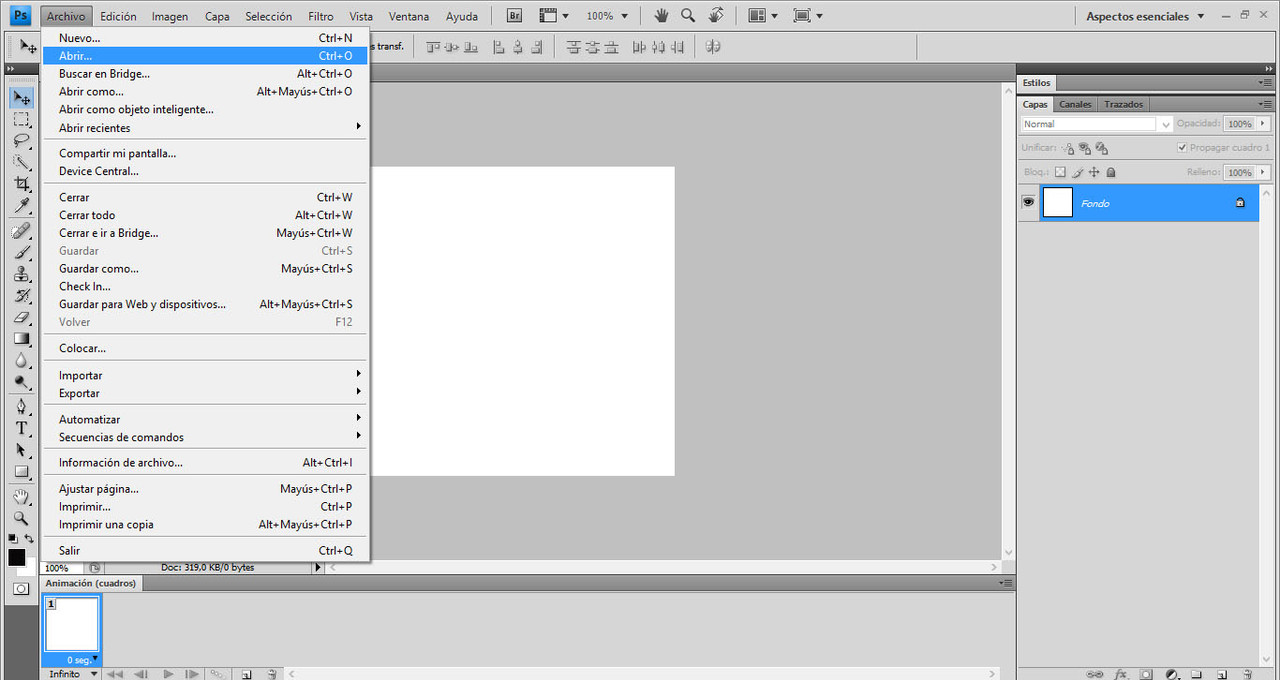Select the Hand tool in toolbox
The height and width of the screenshot is (680, 1280).
coord(21,496)
